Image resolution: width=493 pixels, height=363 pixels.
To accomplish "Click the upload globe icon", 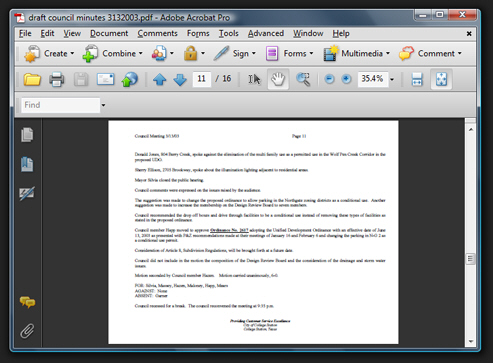I will [x=130, y=79].
